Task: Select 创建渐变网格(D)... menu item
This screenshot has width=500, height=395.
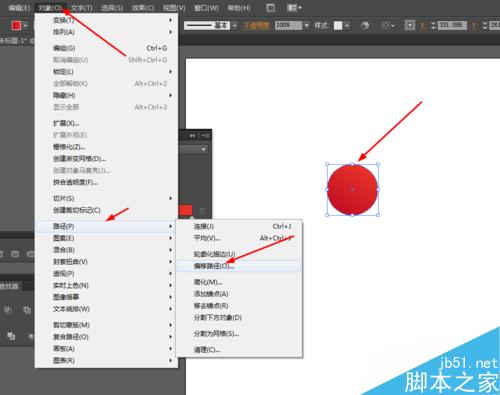Action: [x=106, y=159]
